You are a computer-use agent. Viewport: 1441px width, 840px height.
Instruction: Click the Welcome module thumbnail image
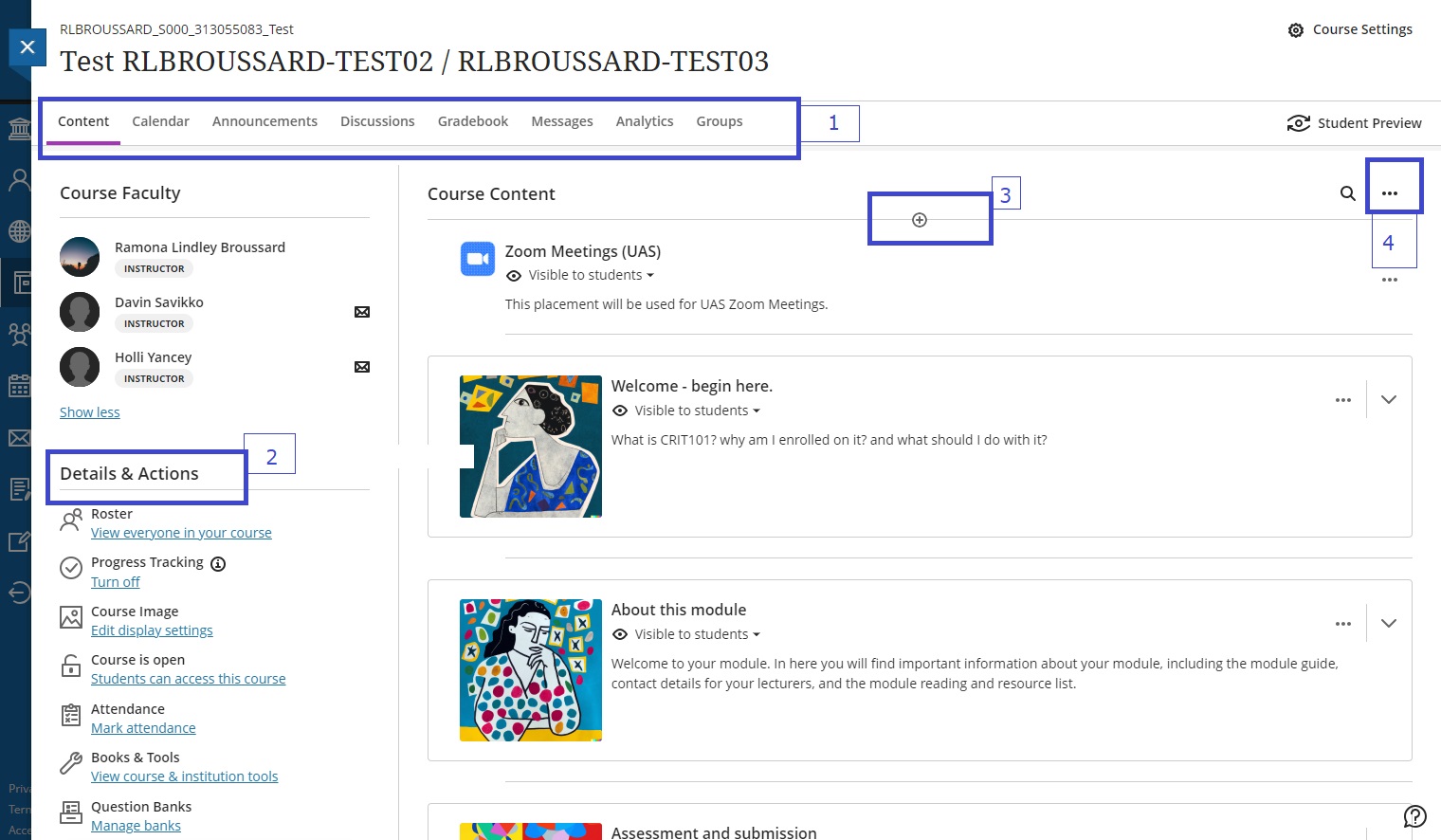[x=531, y=447]
